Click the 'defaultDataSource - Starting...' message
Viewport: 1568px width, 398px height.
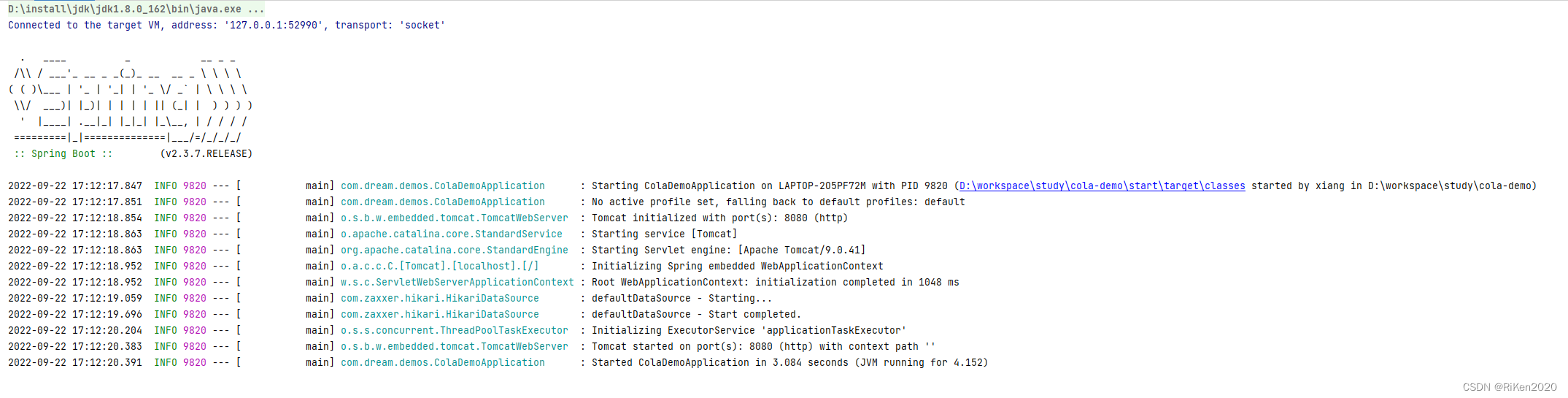click(x=681, y=299)
